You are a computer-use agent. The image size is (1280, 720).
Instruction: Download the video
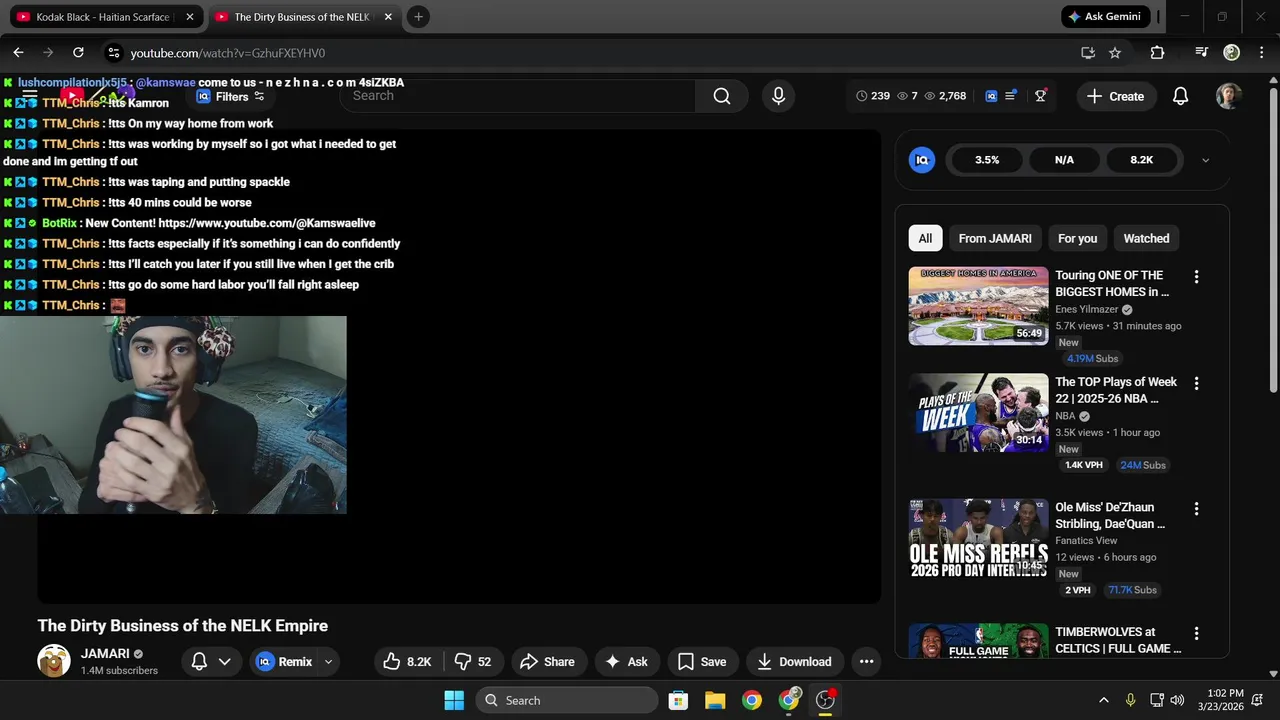pyautogui.click(x=795, y=661)
